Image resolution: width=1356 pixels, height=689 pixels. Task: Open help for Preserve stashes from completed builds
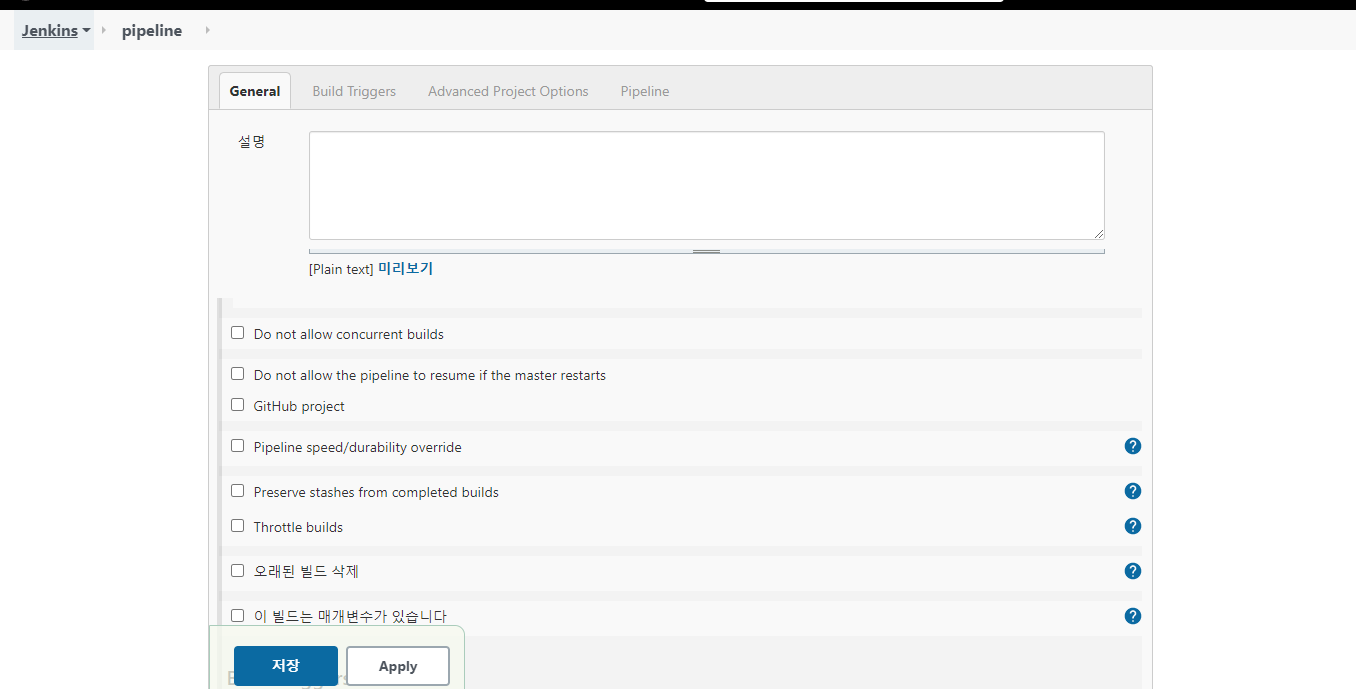[1132, 491]
